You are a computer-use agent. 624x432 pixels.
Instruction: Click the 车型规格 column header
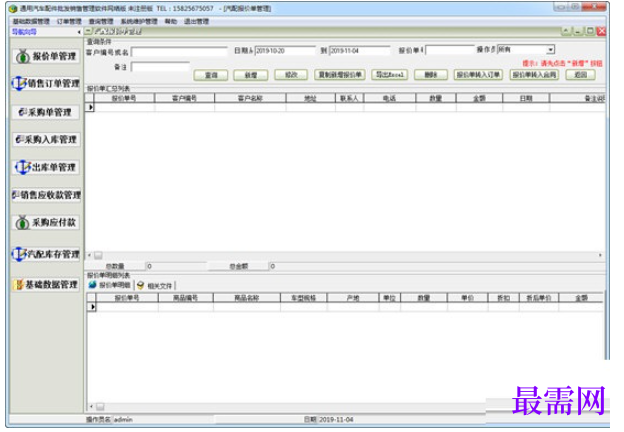304,298
